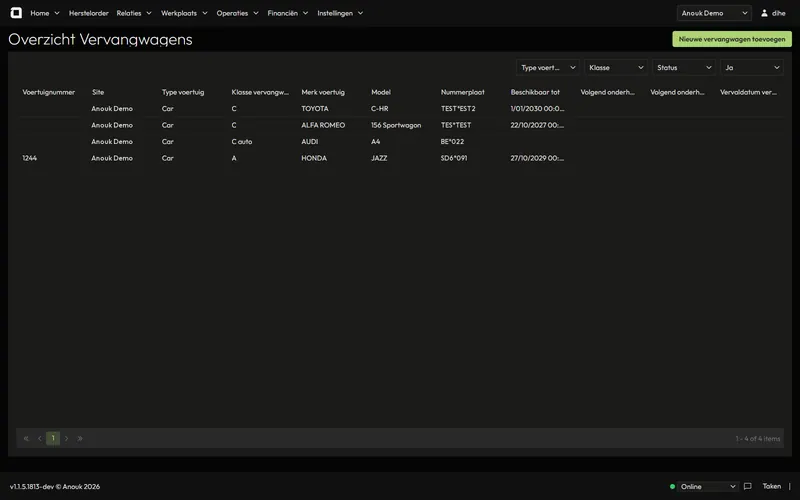Sort by Nummerplaat column header
800x500 pixels.
click(x=463, y=92)
